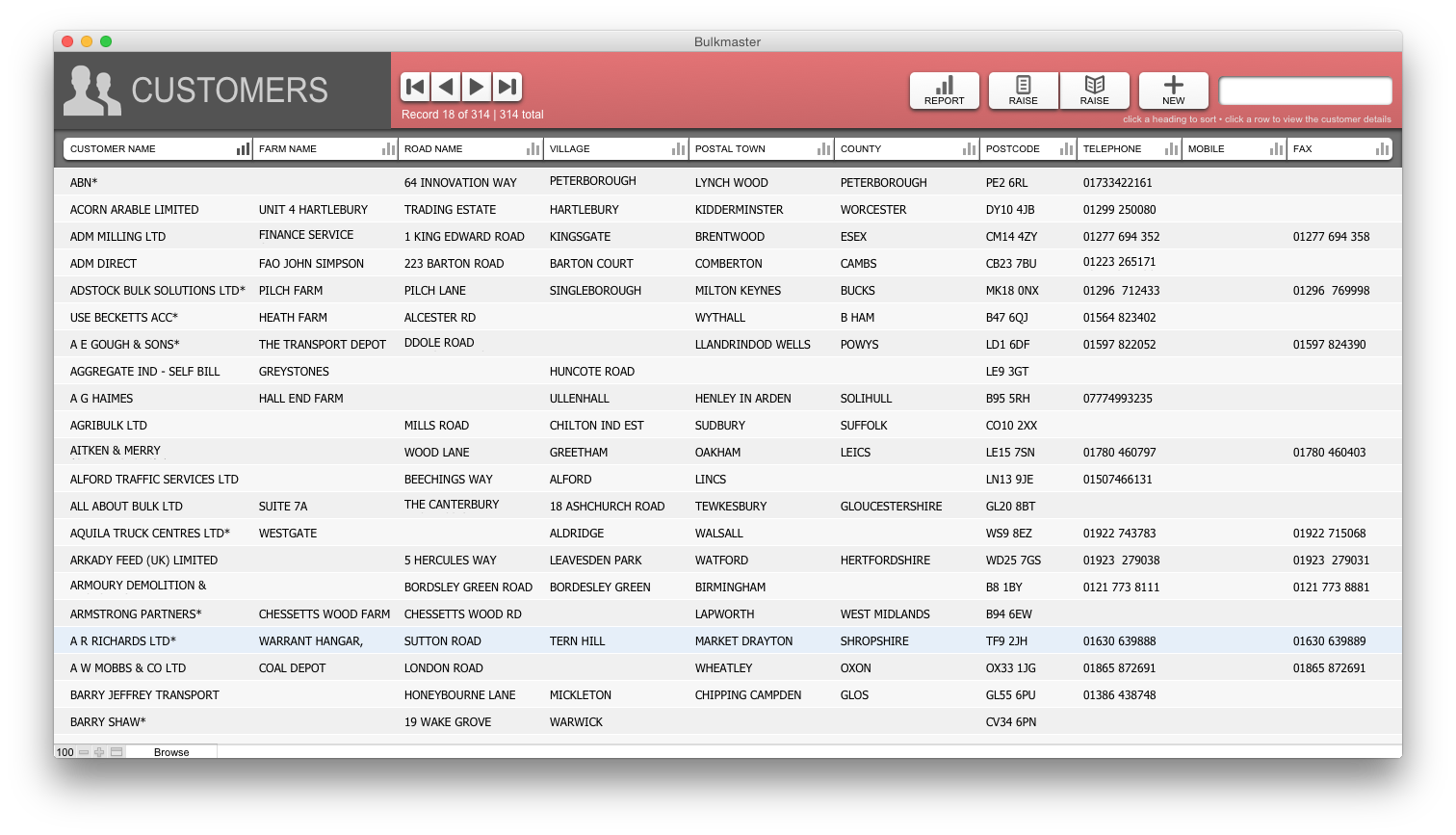Click the postcode CM14 4ZY
The image size is (1456, 835).
tap(1011, 236)
